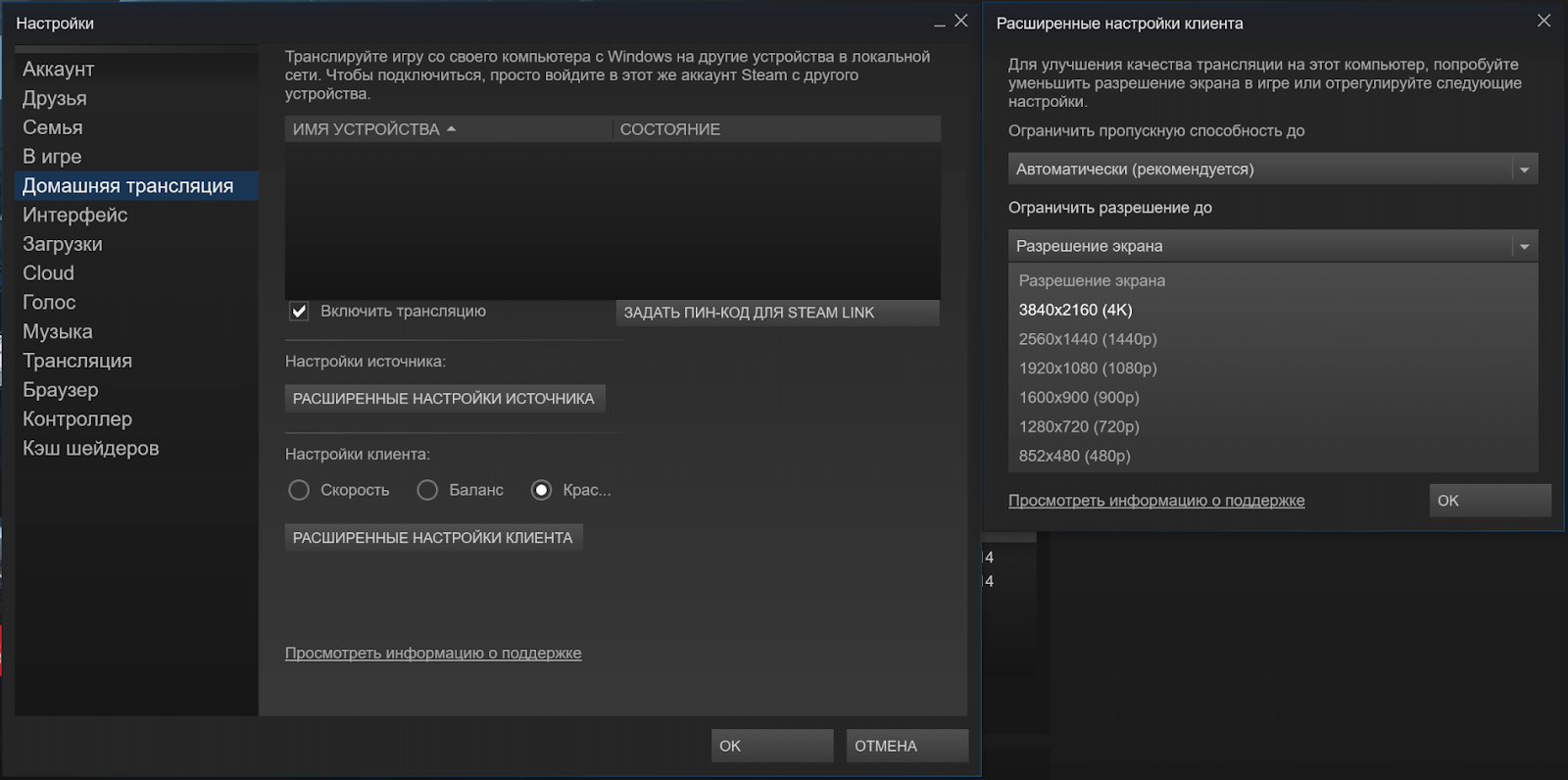This screenshot has width=1568, height=780.
Task: Open РАСШИРЕННЫЕ НАСТРОЙКИ КЛИЕНТА
Action: point(434,538)
